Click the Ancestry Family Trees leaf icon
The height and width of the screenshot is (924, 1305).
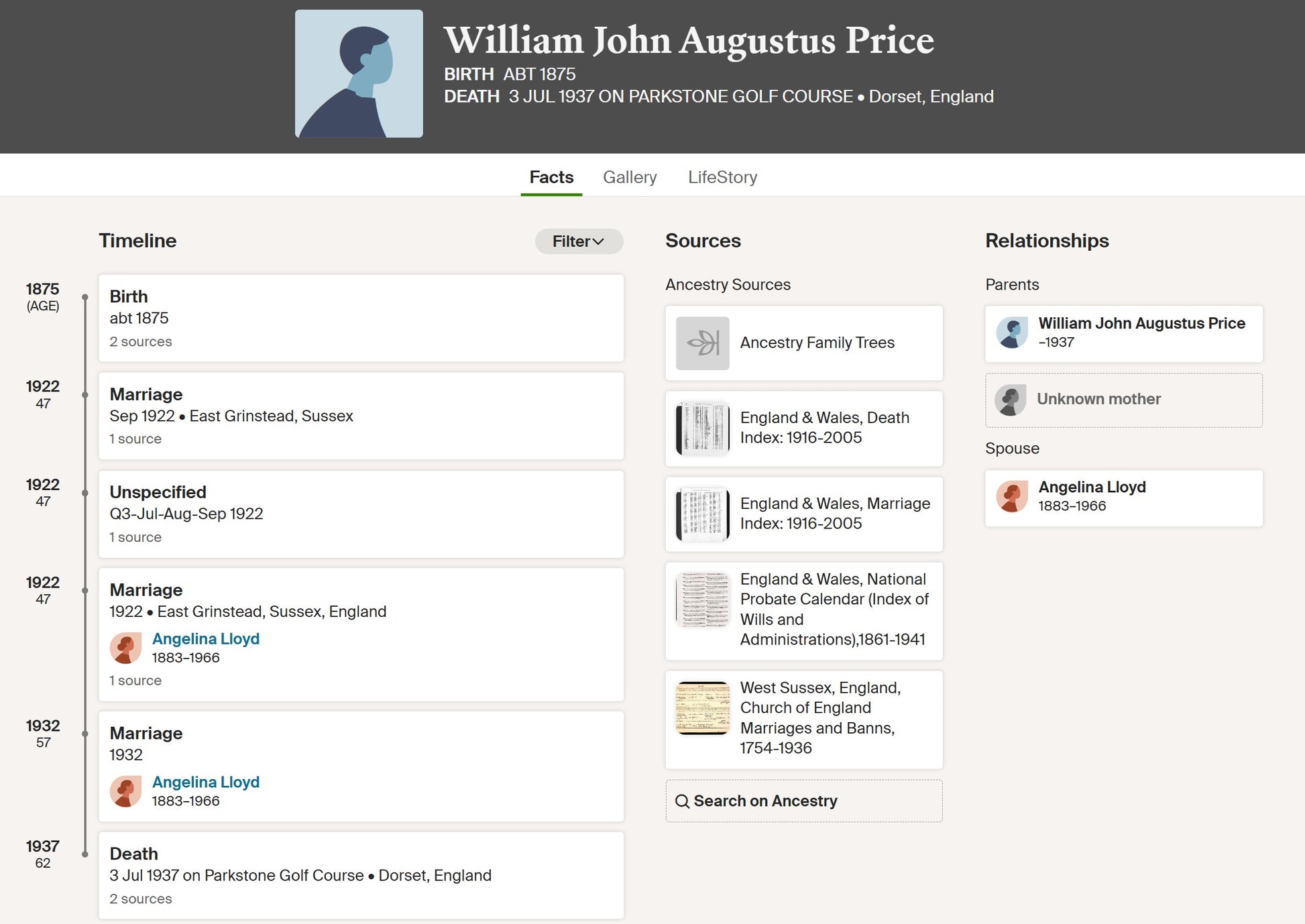tap(702, 343)
